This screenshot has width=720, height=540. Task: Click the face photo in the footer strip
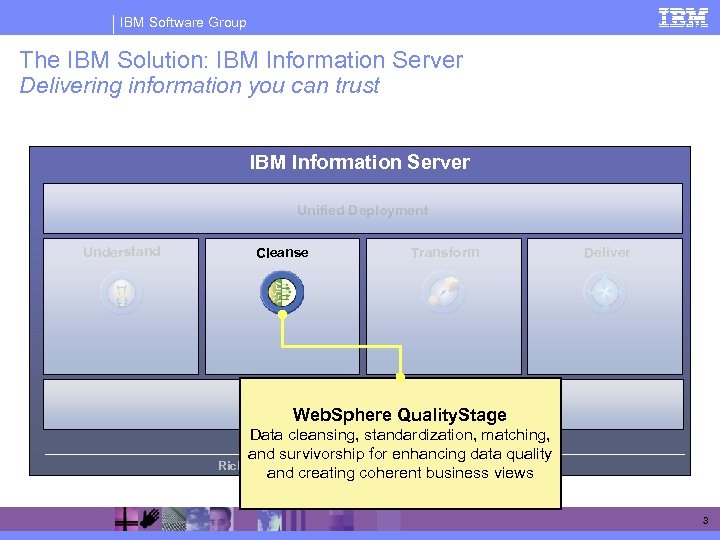click(220, 519)
